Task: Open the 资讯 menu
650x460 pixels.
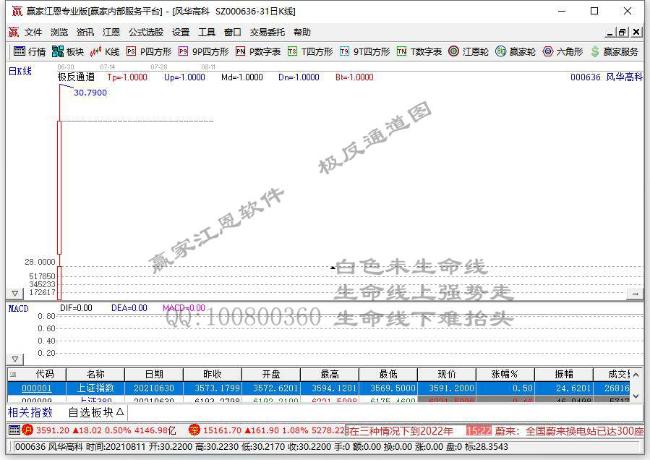Action: [85, 32]
